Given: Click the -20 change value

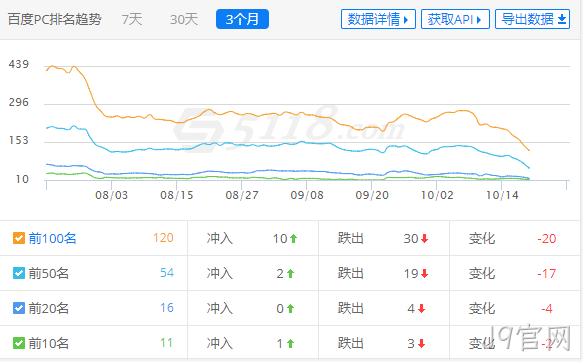Looking at the screenshot, I should pos(547,239).
